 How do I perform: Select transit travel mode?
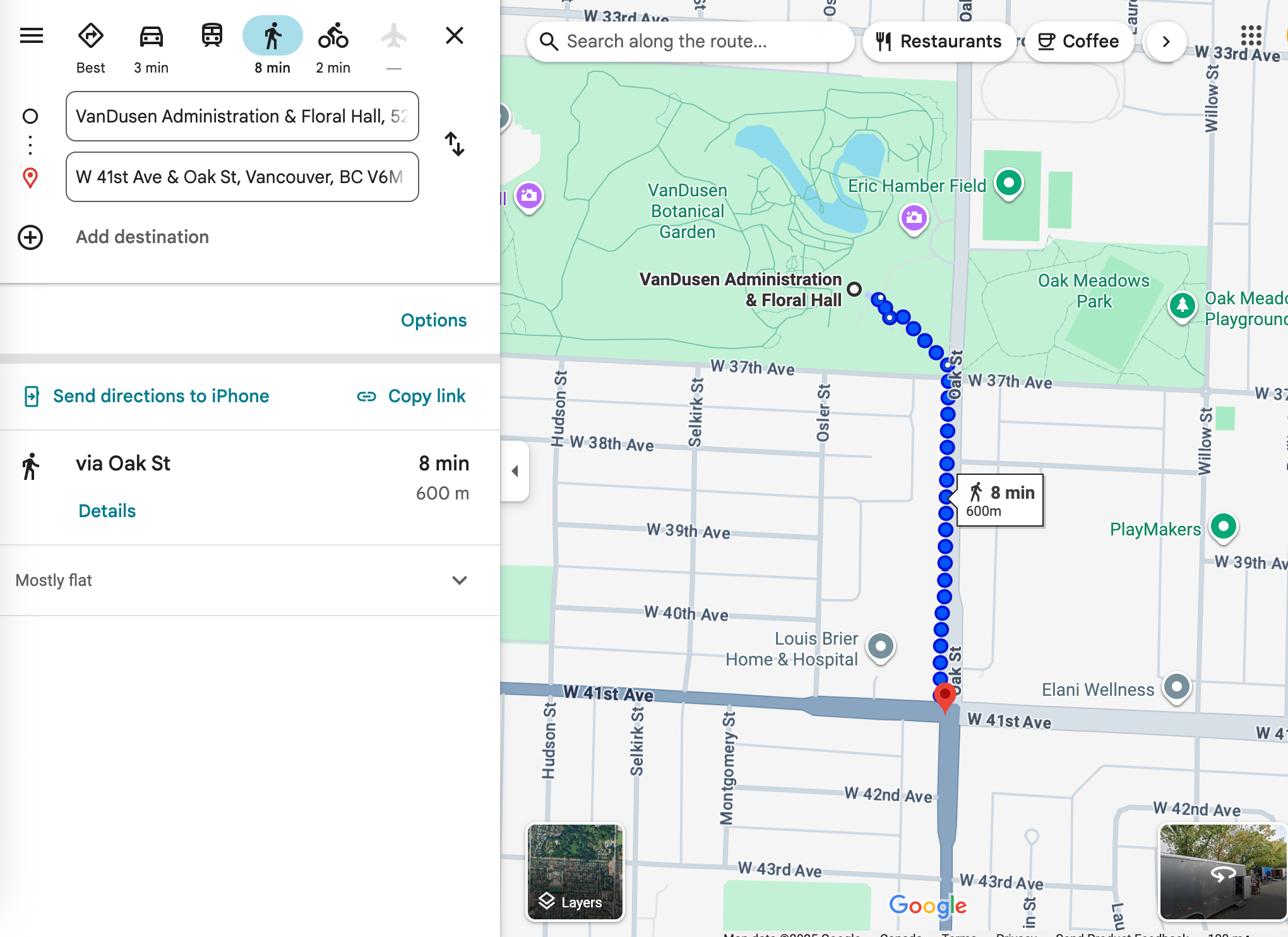[212, 36]
